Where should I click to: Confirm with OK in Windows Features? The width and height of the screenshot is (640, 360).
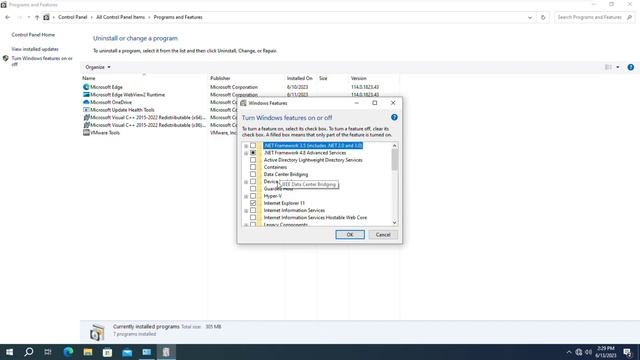click(x=350, y=235)
